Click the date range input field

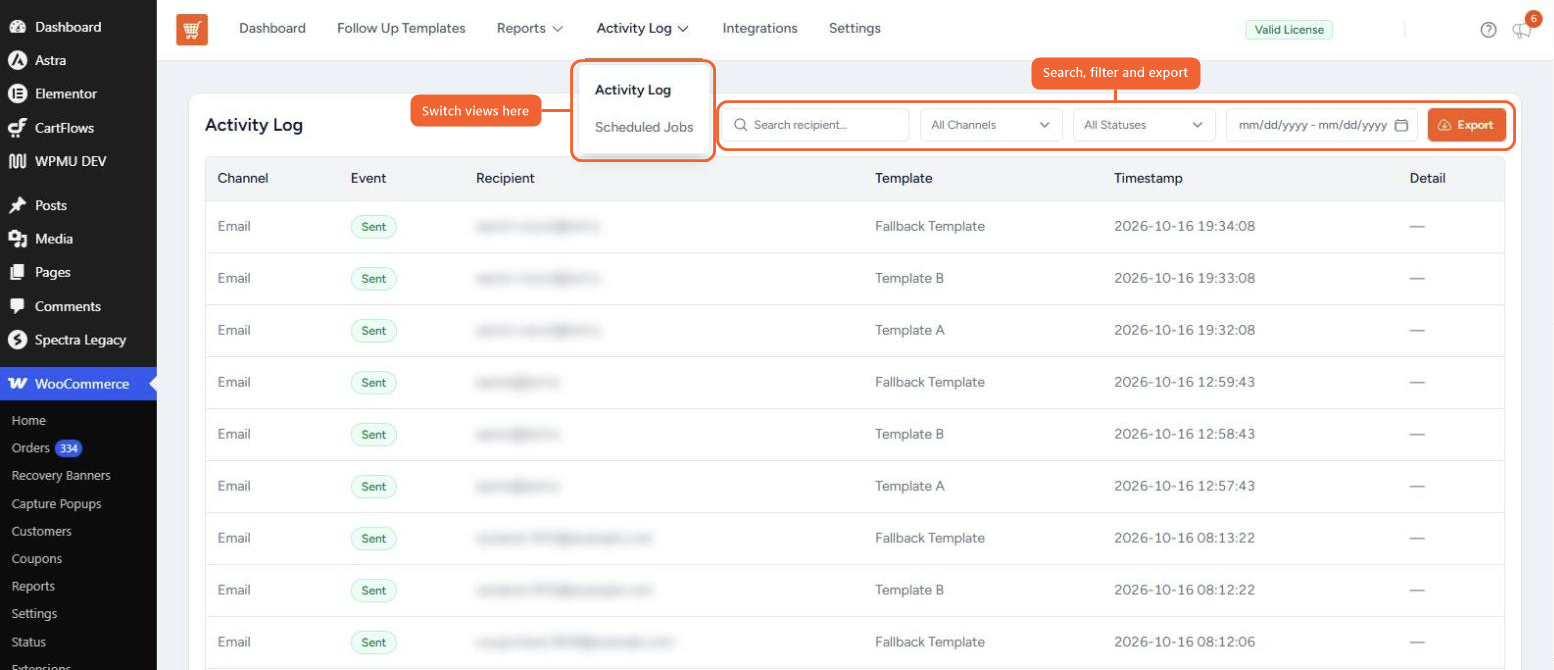1322,125
